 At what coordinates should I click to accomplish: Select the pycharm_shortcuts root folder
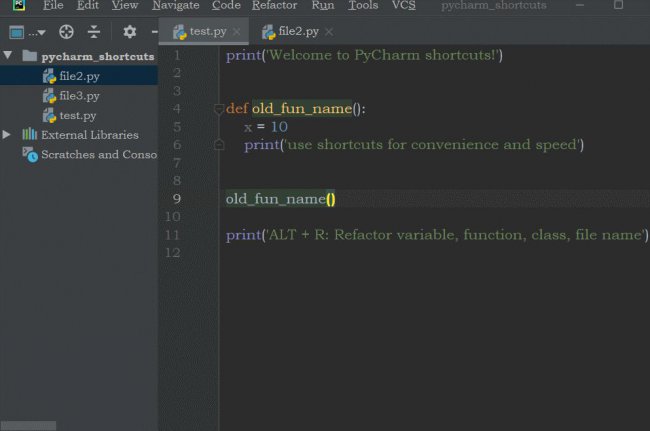(x=98, y=56)
